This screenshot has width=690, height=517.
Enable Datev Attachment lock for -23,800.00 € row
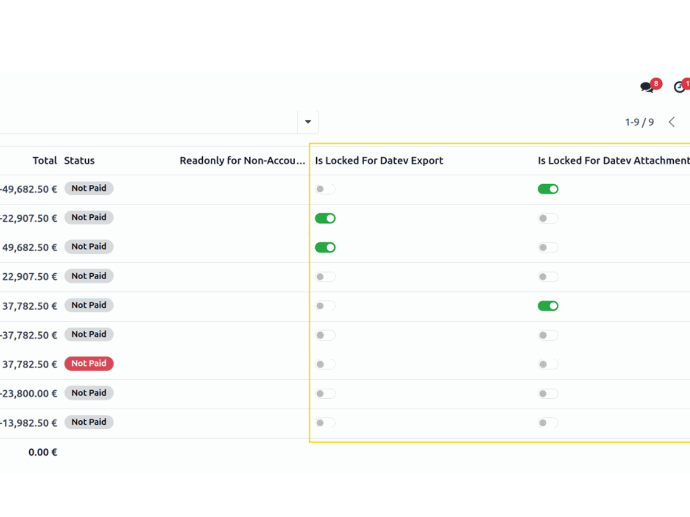[x=548, y=393]
